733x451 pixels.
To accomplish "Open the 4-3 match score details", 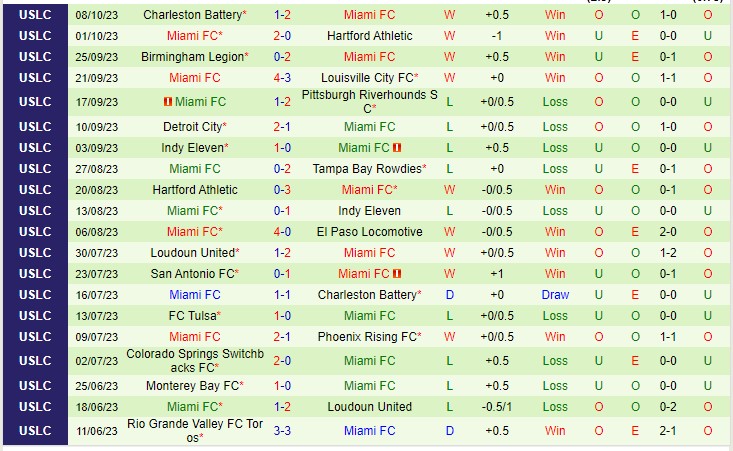I will tap(282, 78).
